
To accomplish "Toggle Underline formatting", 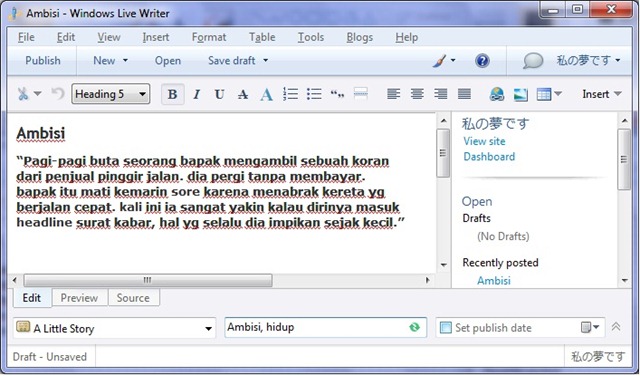I will pos(219,94).
